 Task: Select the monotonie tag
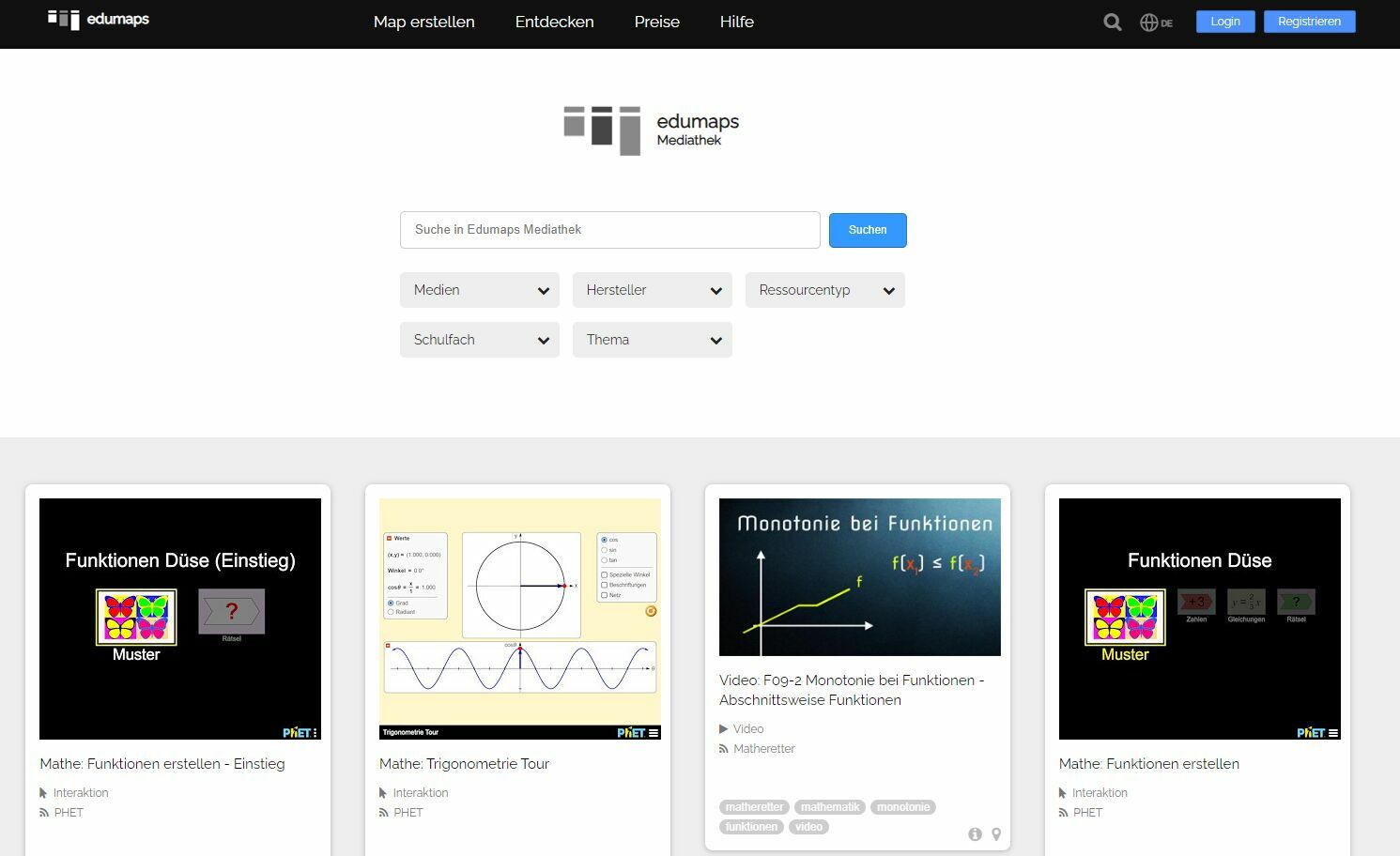coord(903,807)
